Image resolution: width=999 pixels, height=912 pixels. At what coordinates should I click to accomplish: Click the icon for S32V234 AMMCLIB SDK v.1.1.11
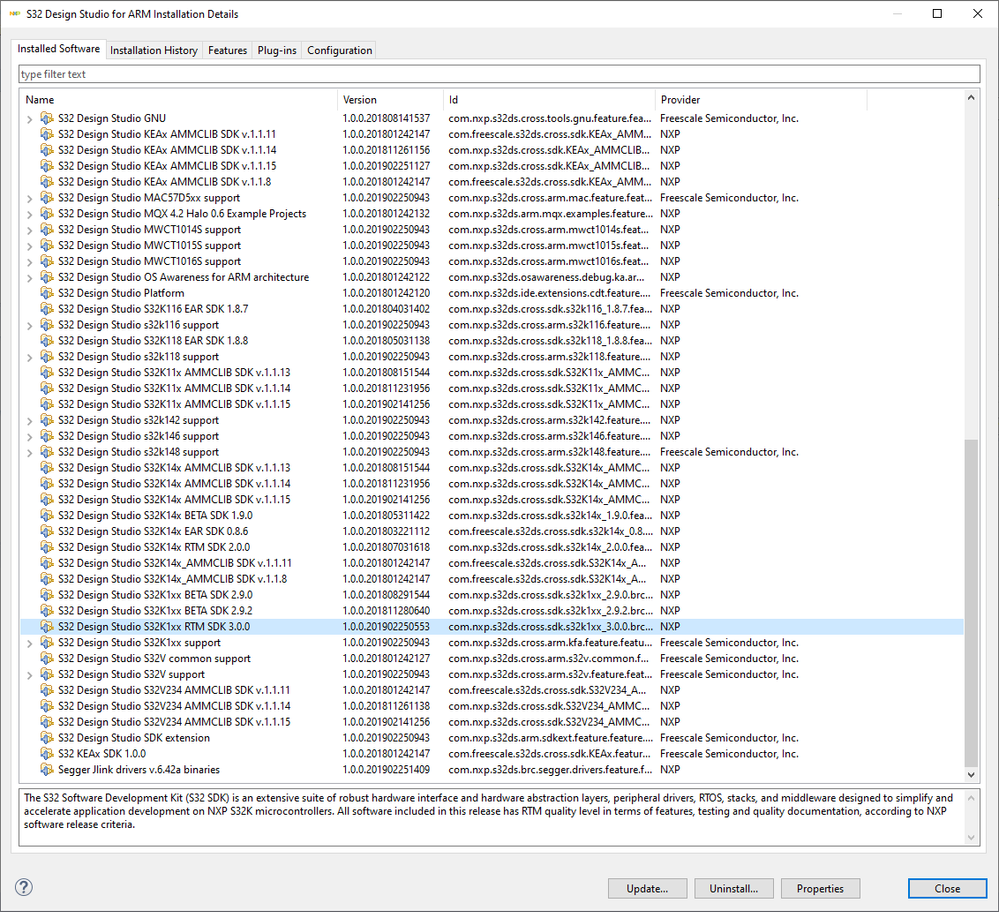47,690
